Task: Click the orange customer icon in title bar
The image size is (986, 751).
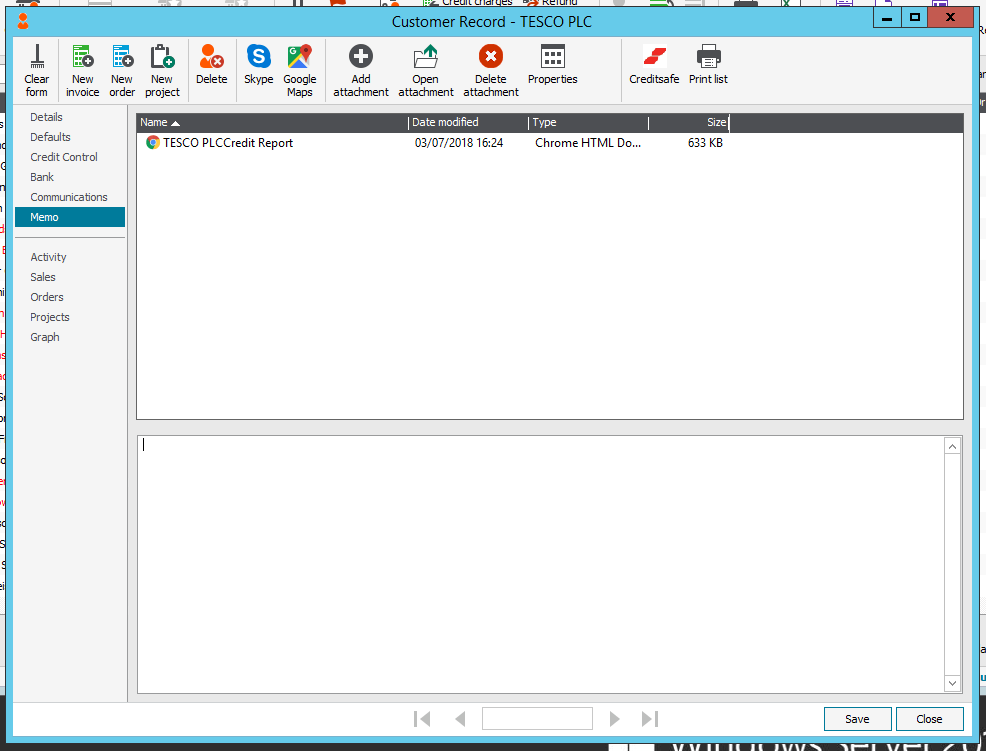Action: pos(23,21)
